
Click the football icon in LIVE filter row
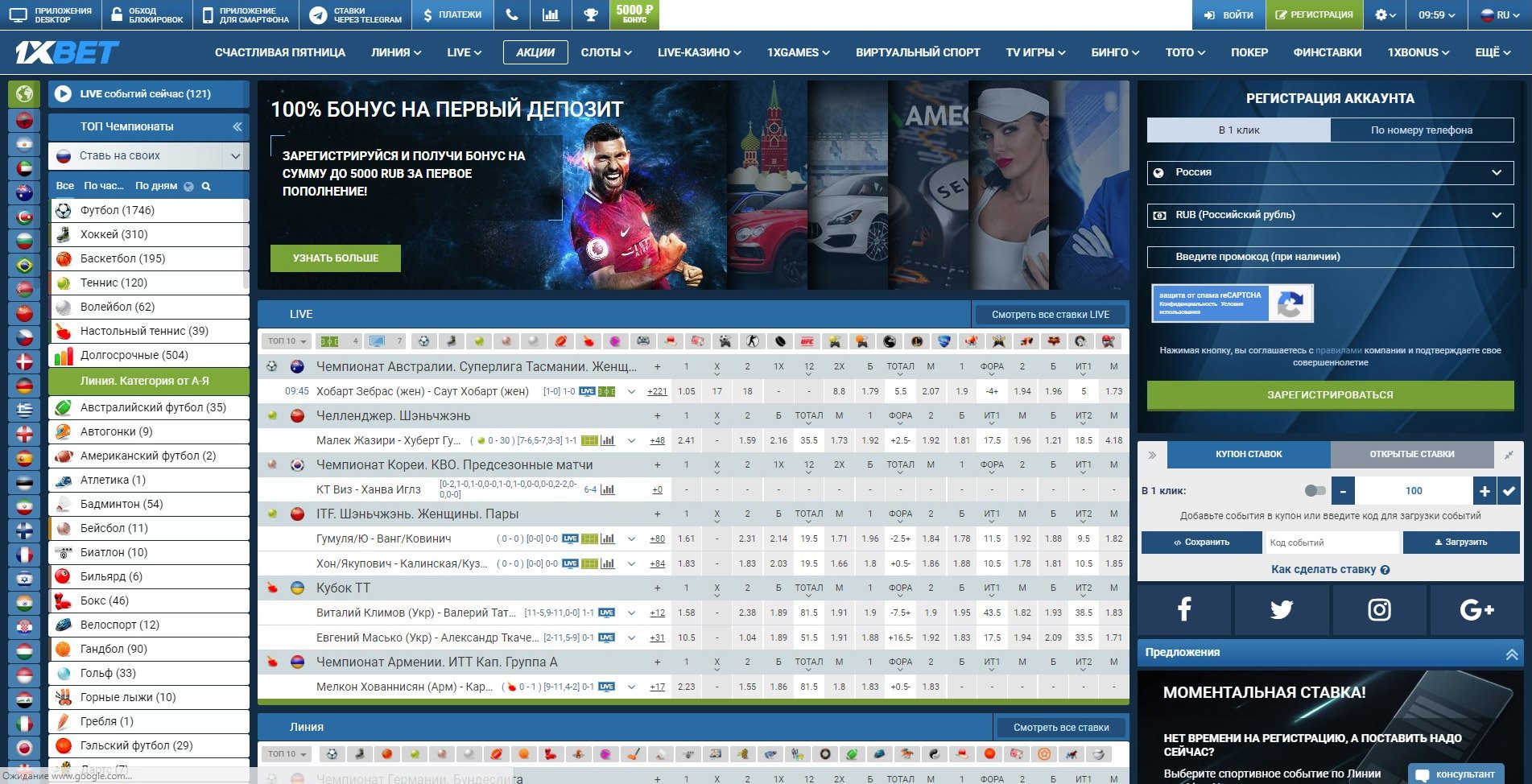[424, 341]
